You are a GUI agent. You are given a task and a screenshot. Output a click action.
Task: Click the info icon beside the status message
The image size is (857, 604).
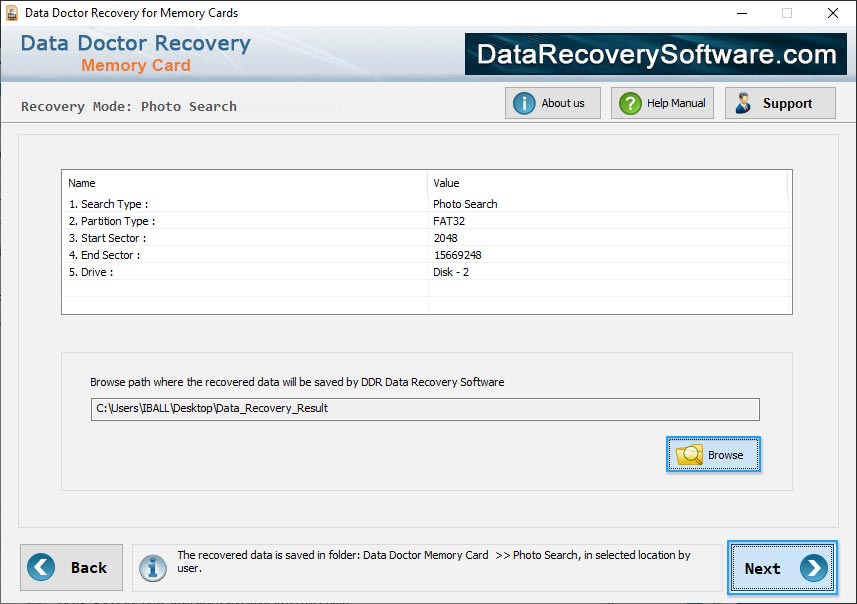coord(153,568)
